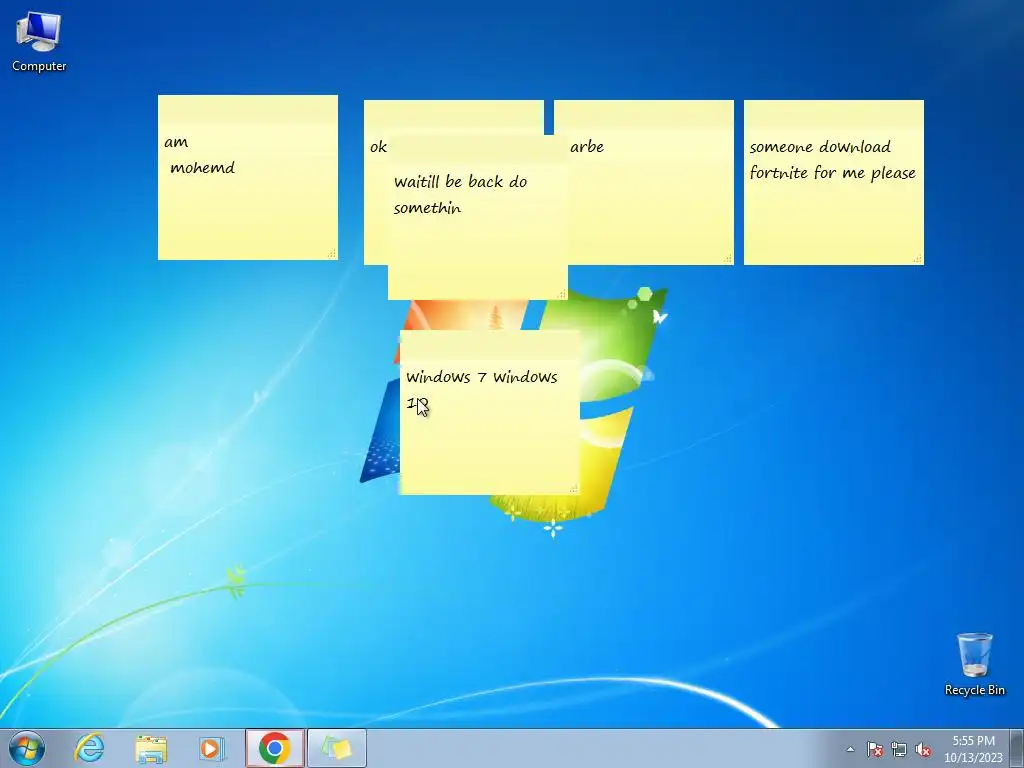Image resolution: width=1024 pixels, height=768 pixels.
Task: Grab resize grip of 'am mohemd' note
Action: coord(332,253)
